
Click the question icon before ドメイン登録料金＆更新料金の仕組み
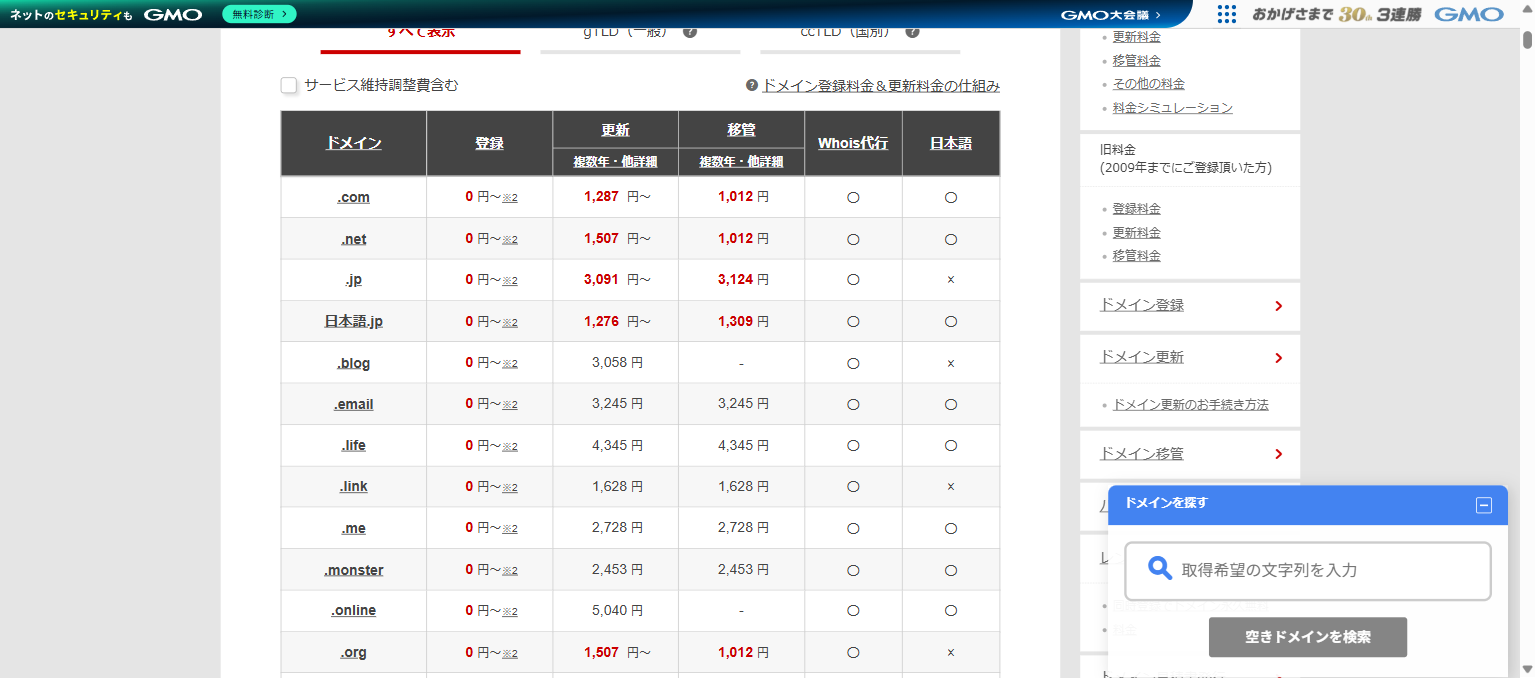[752, 86]
